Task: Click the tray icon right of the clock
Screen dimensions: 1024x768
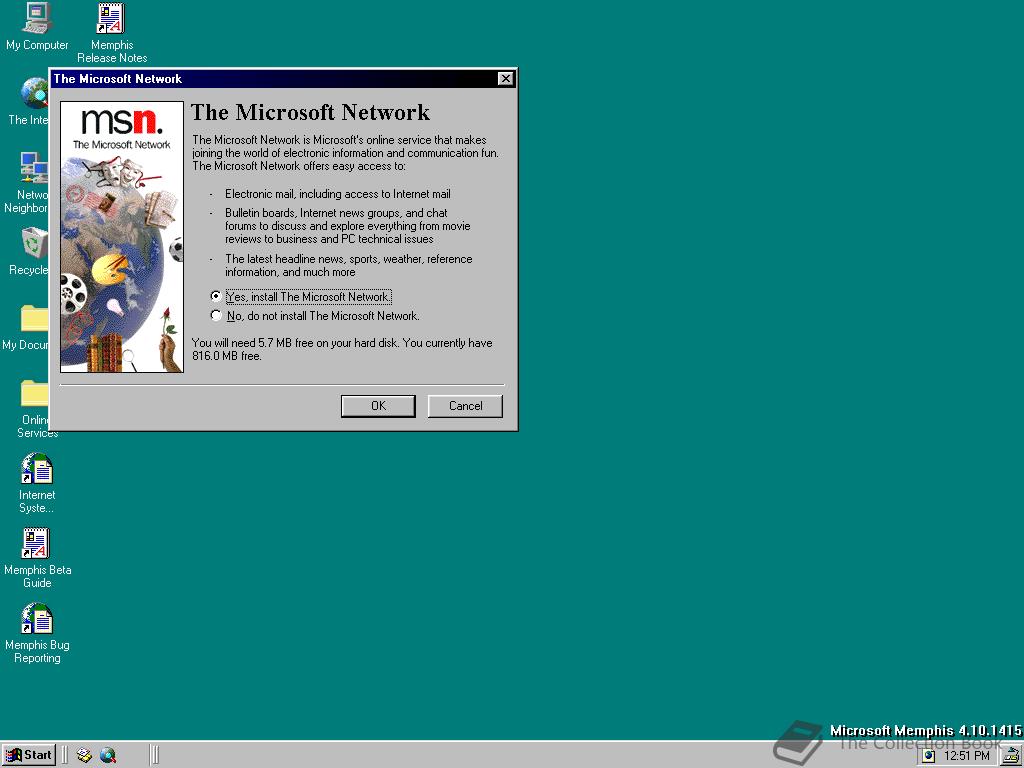Action: point(1013,756)
